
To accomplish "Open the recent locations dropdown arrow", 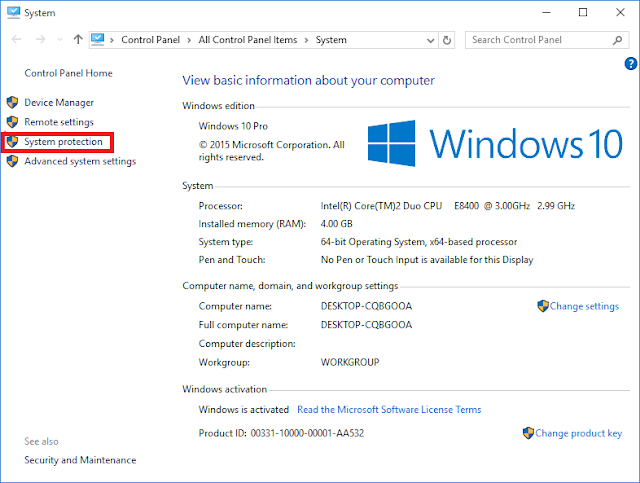I will click(60, 40).
